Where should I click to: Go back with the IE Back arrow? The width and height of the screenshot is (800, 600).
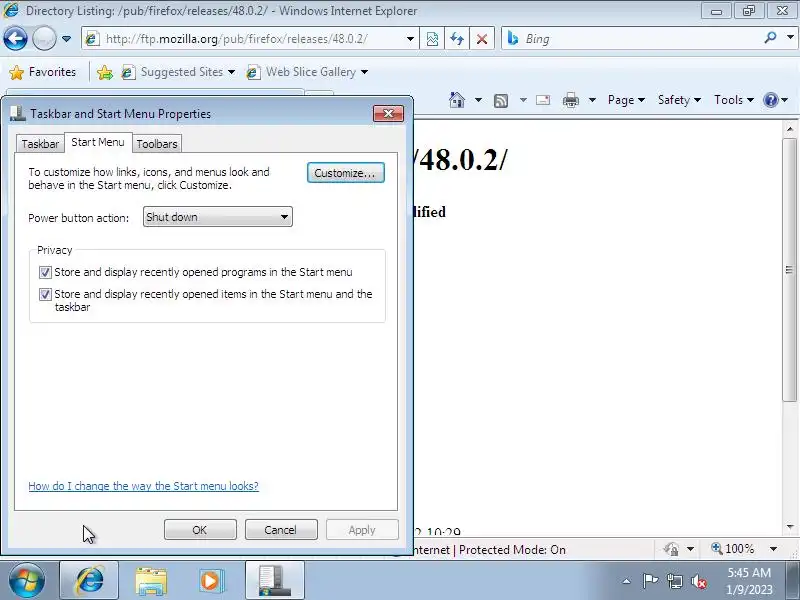pyautogui.click(x=15, y=39)
